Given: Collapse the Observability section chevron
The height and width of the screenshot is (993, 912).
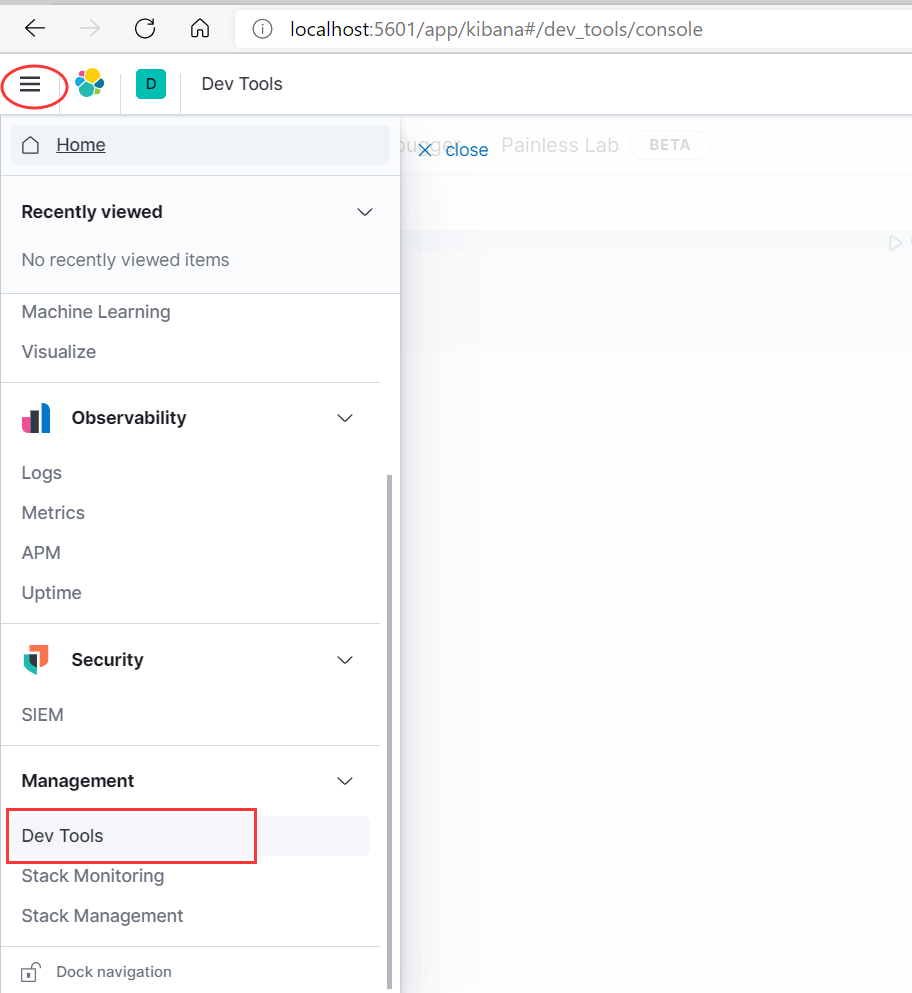Looking at the screenshot, I should coord(345,418).
